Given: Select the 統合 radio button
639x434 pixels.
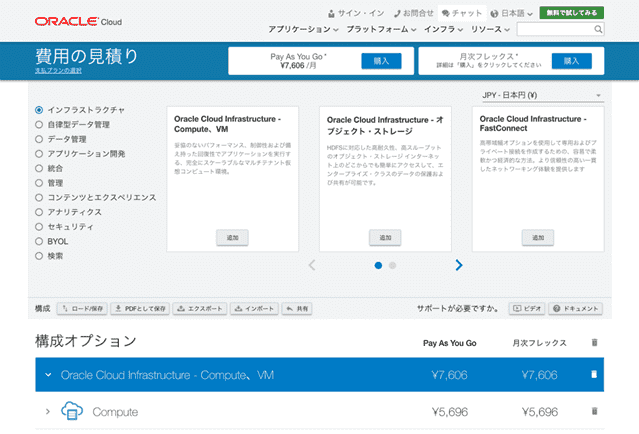Looking at the screenshot, I should pos(39,168).
